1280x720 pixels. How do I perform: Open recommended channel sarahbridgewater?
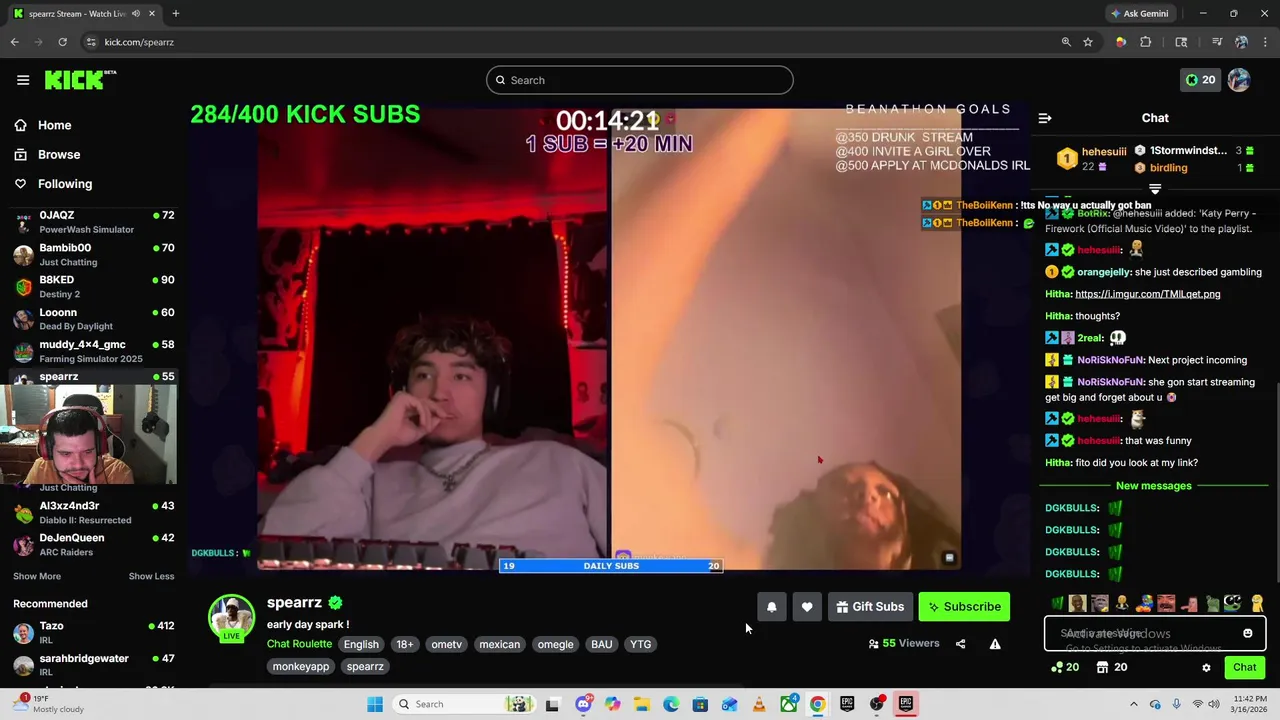point(93,665)
